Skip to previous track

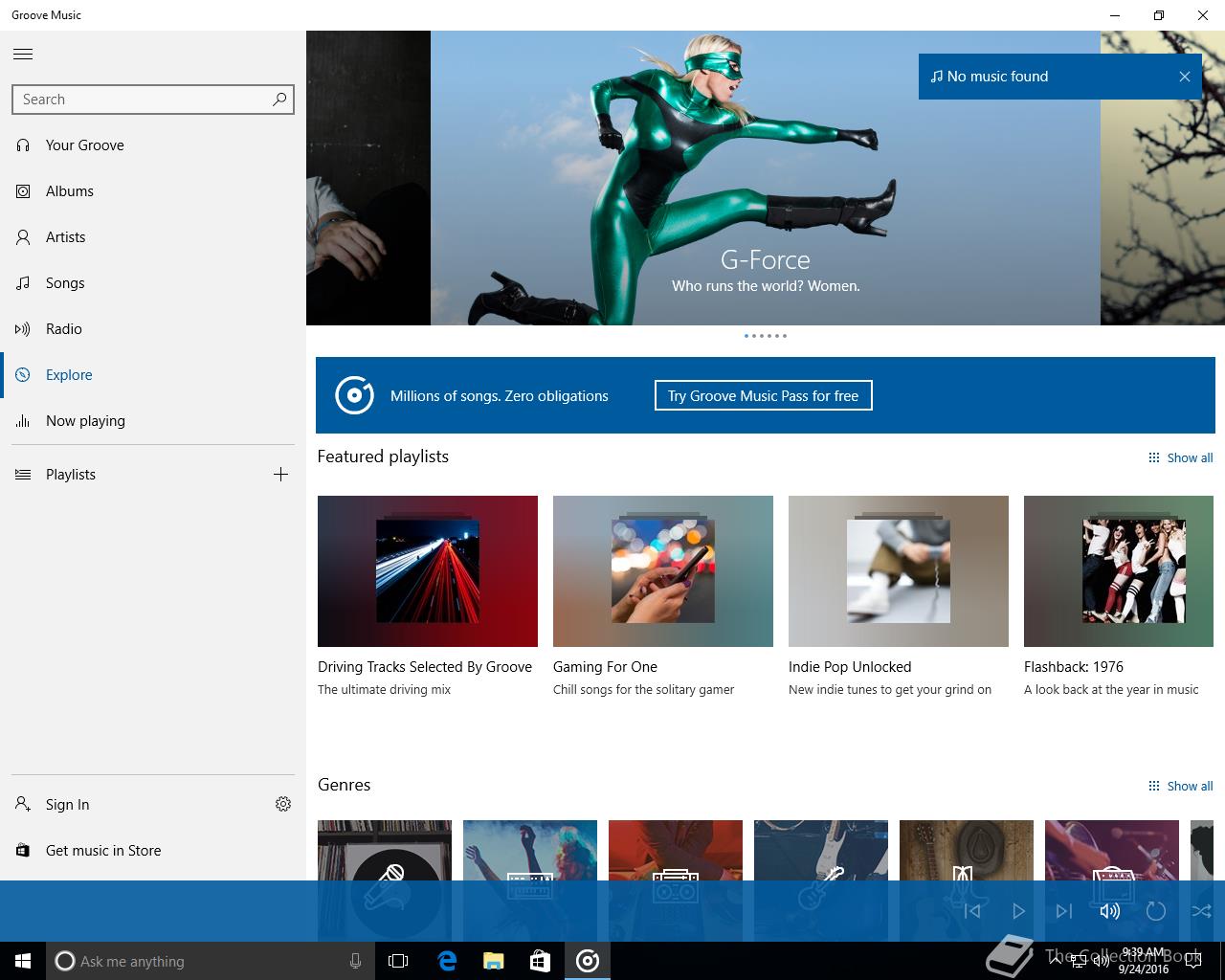[x=972, y=911]
